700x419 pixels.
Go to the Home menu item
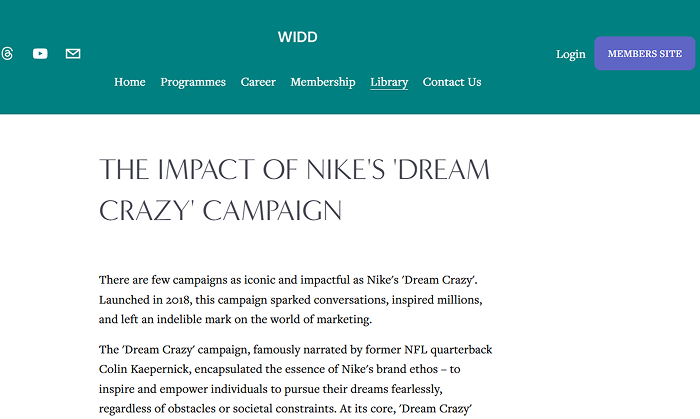(130, 82)
